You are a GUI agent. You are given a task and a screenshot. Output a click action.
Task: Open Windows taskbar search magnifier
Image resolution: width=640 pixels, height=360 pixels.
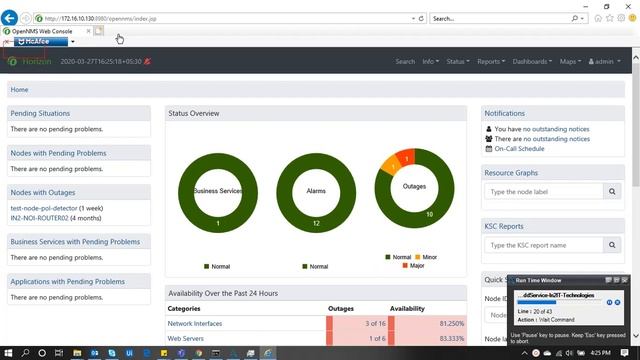click(25, 353)
